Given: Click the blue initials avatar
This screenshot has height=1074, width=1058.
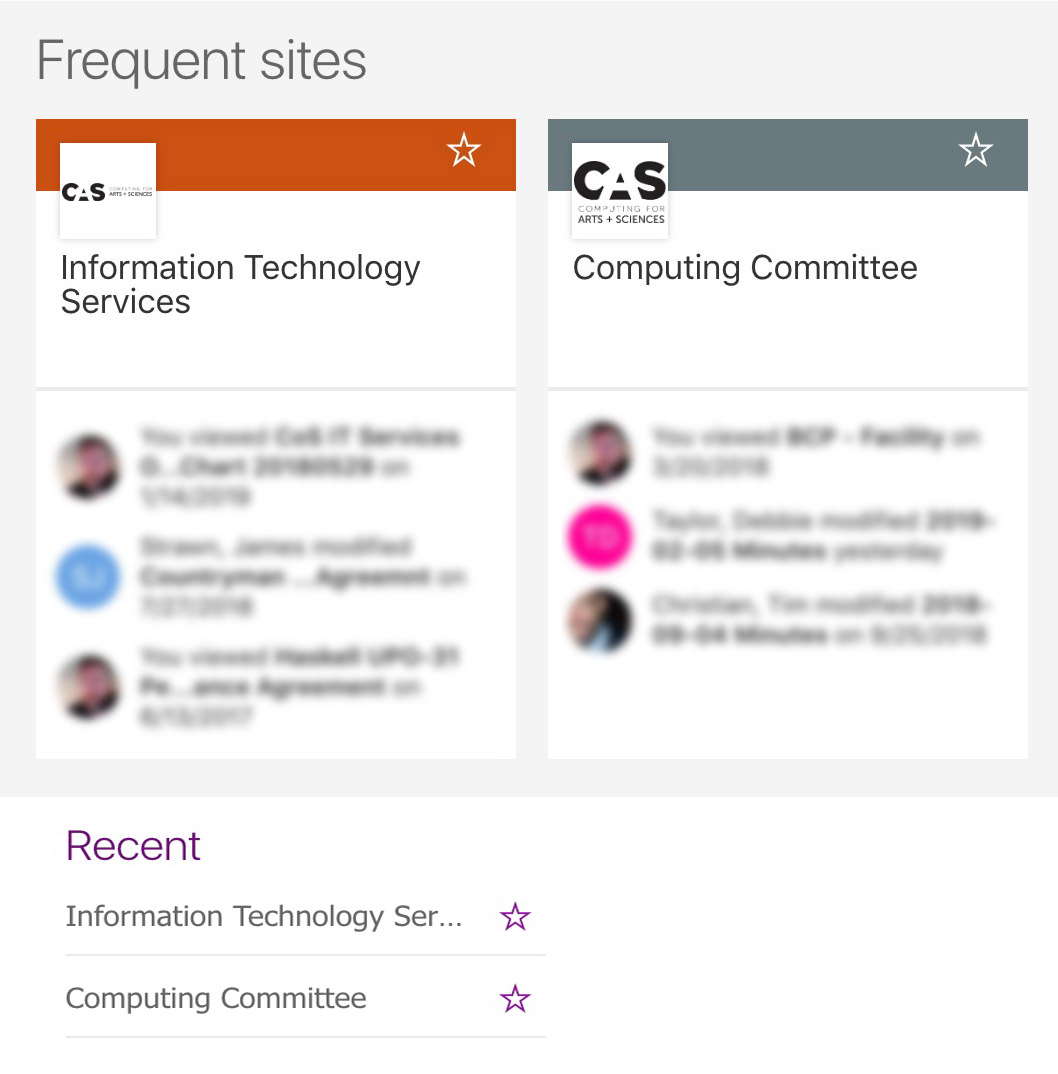Looking at the screenshot, I should coord(88,576).
